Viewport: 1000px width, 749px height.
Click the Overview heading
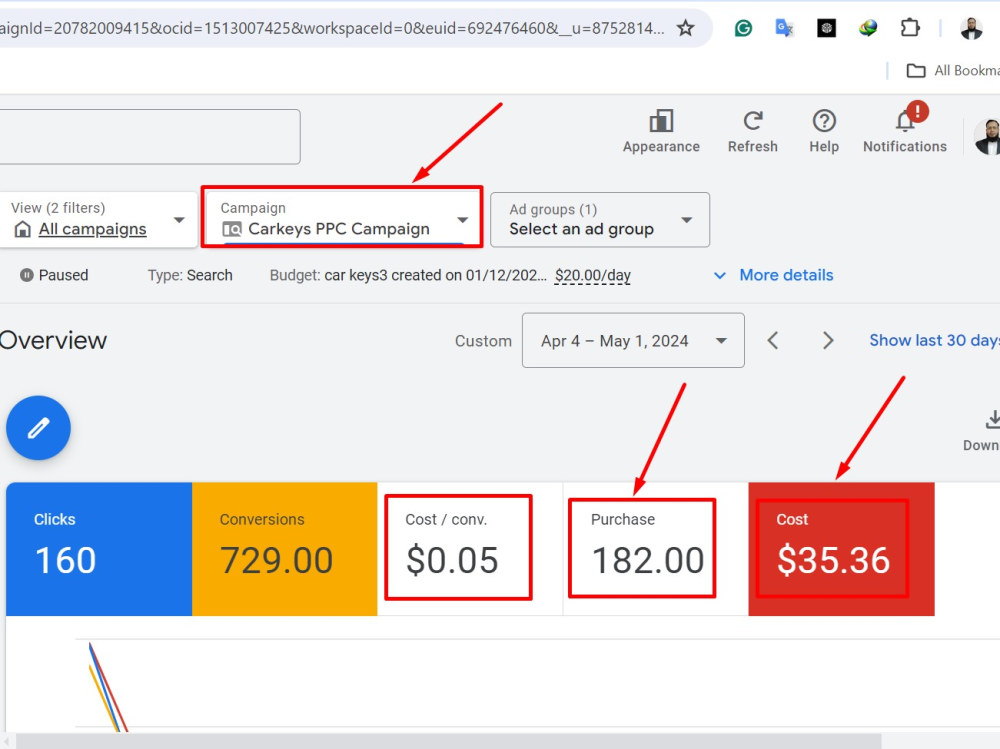[x=54, y=340]
